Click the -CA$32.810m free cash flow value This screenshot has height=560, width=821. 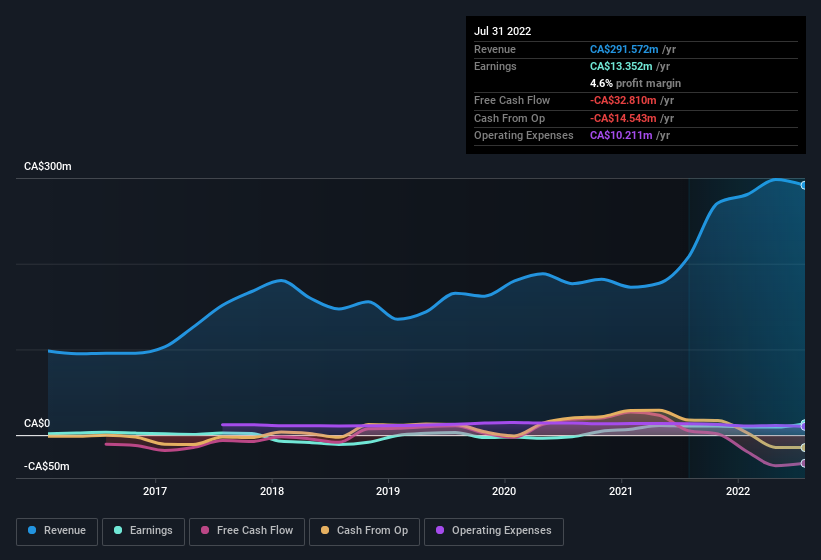[x=623, y=100]
